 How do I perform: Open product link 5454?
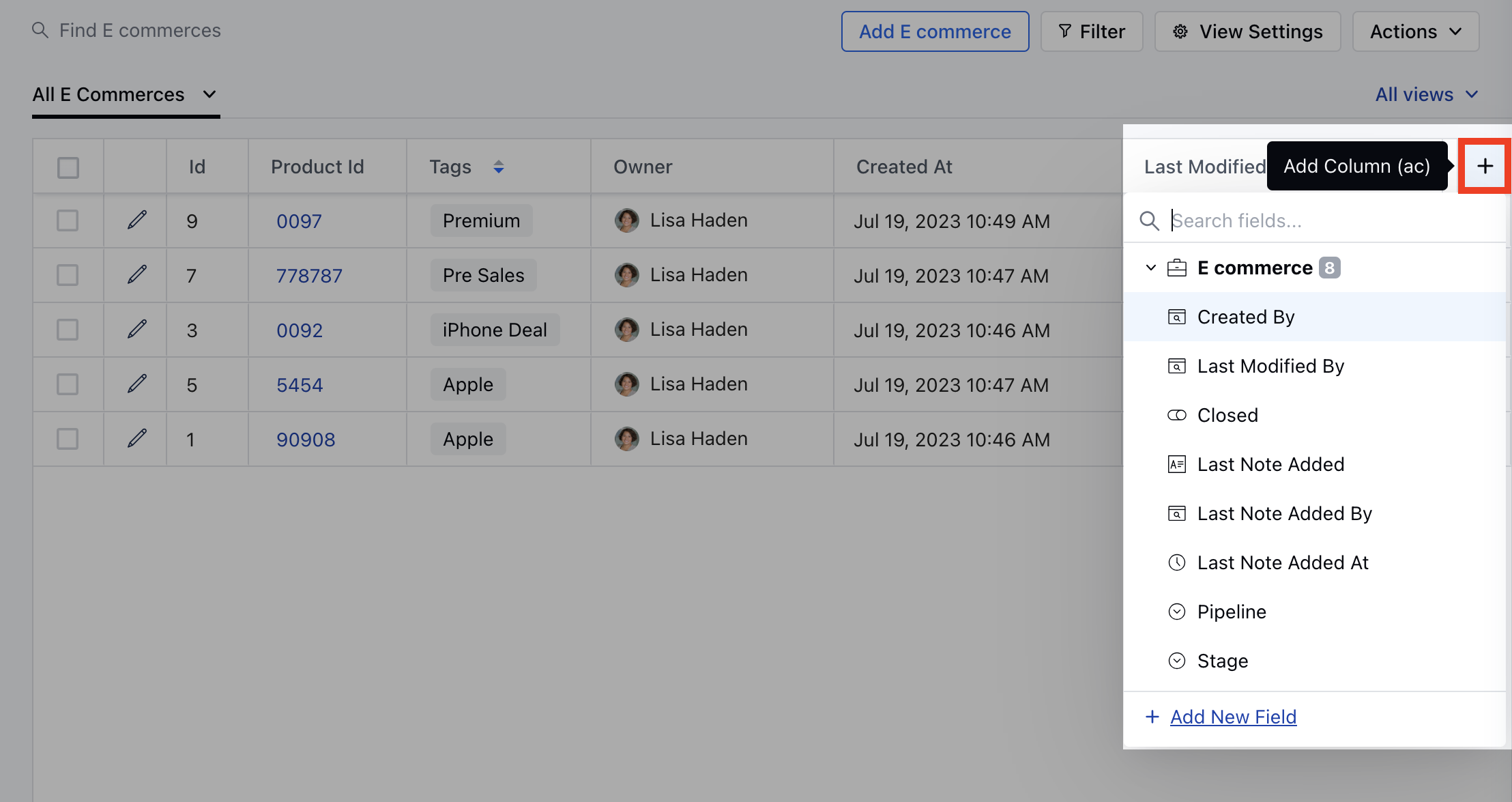[300, 385]
